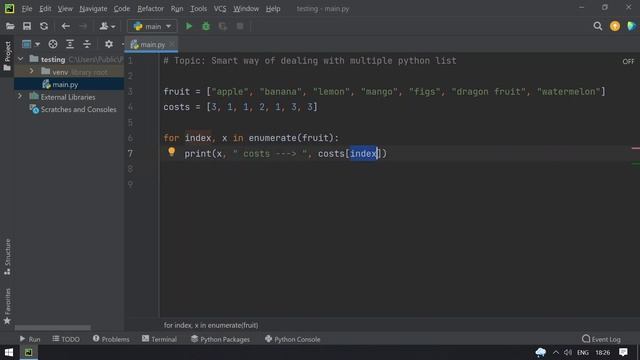Navigate forward with the right arrow

pyautogui.click(x=83, y=27)
